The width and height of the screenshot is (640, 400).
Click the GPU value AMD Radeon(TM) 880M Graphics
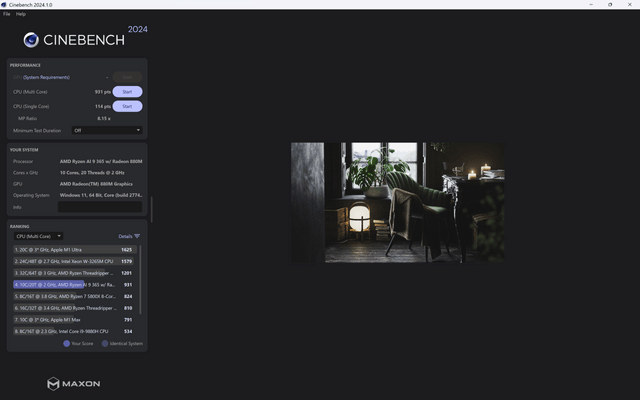96,184
